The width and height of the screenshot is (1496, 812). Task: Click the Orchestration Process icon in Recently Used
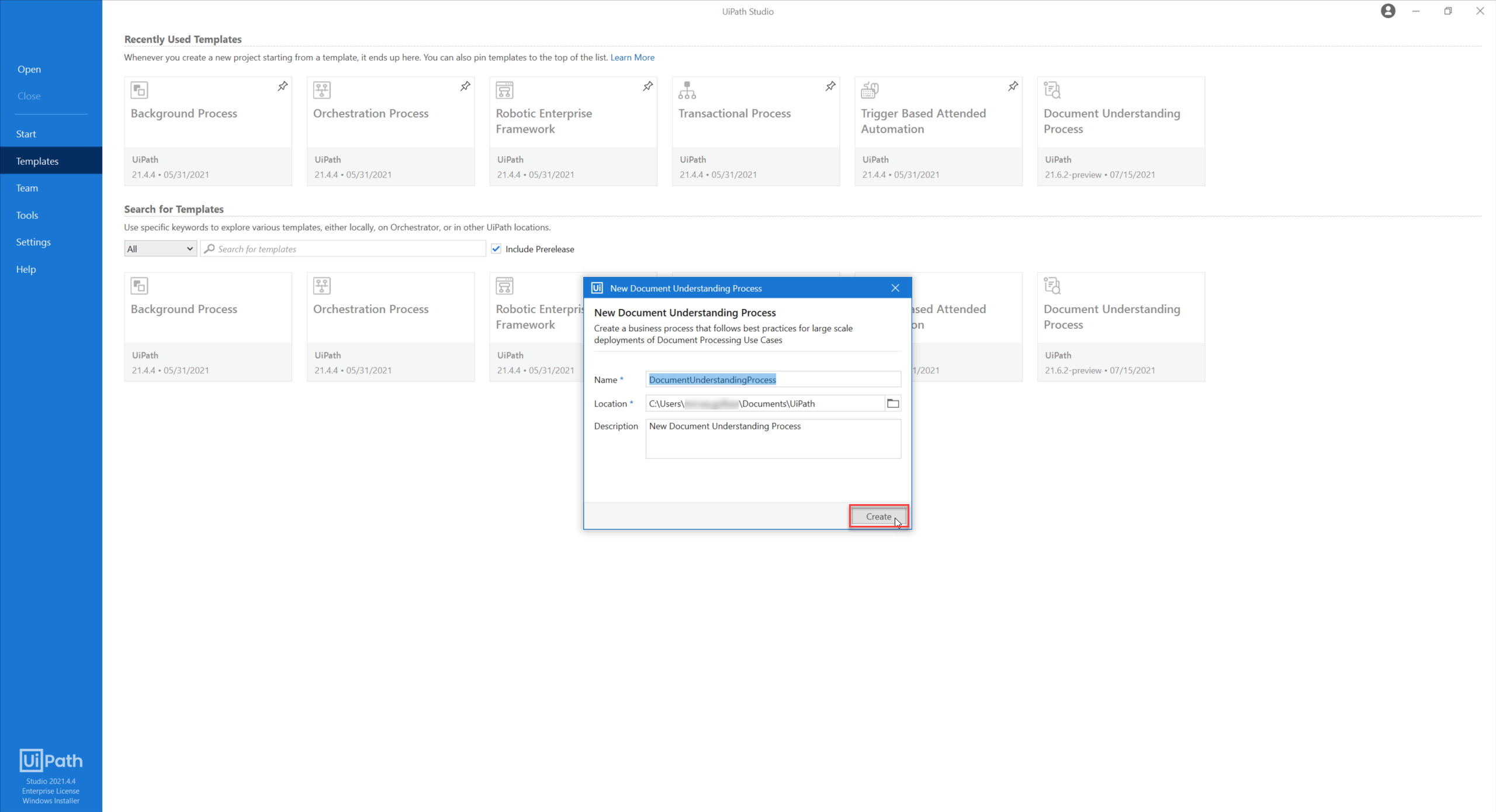pyautogui.click(x=322, y=90)
